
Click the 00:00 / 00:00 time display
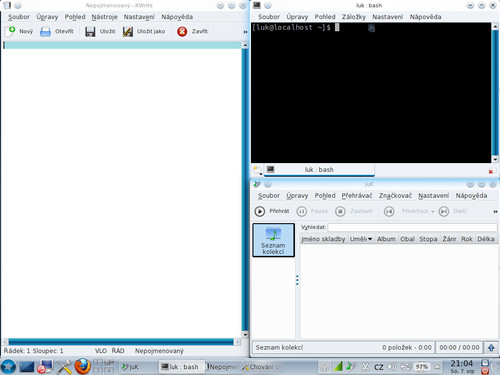[459, 347]
